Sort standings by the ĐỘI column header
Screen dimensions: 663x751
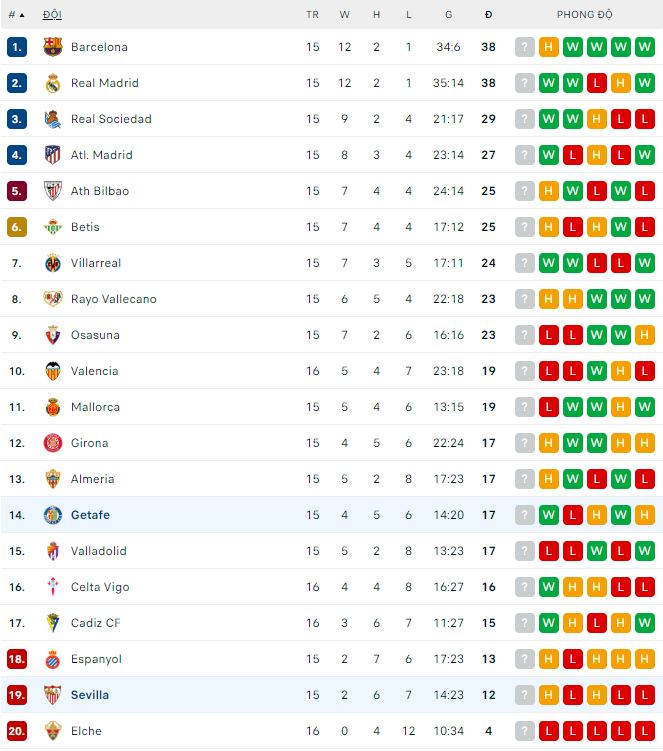click(52, 15)
